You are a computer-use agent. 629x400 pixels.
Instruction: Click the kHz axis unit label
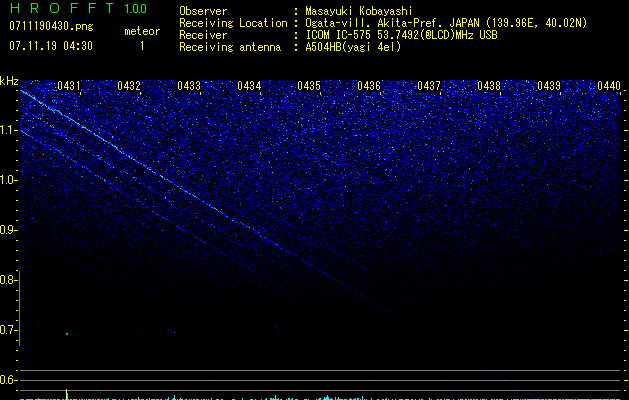(x=9, y=81)
